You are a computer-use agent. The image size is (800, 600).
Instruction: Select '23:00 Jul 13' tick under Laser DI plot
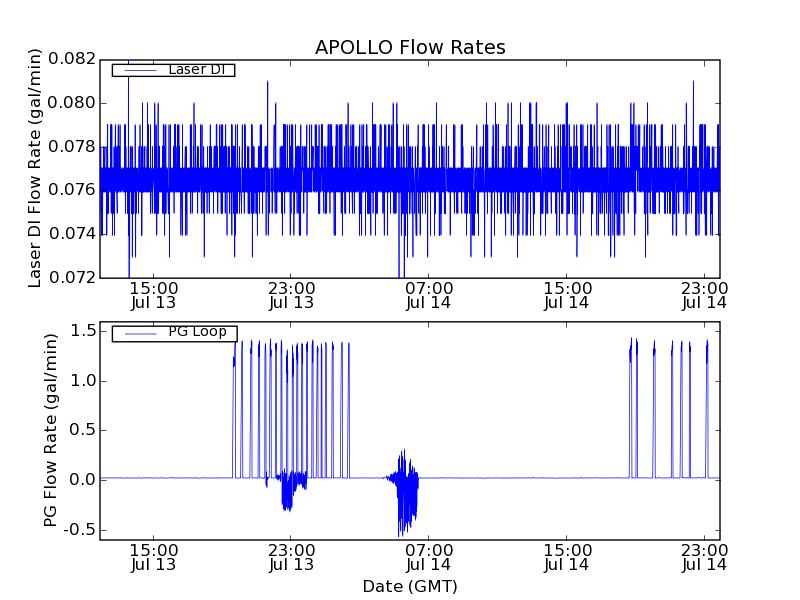click(291, 295)
